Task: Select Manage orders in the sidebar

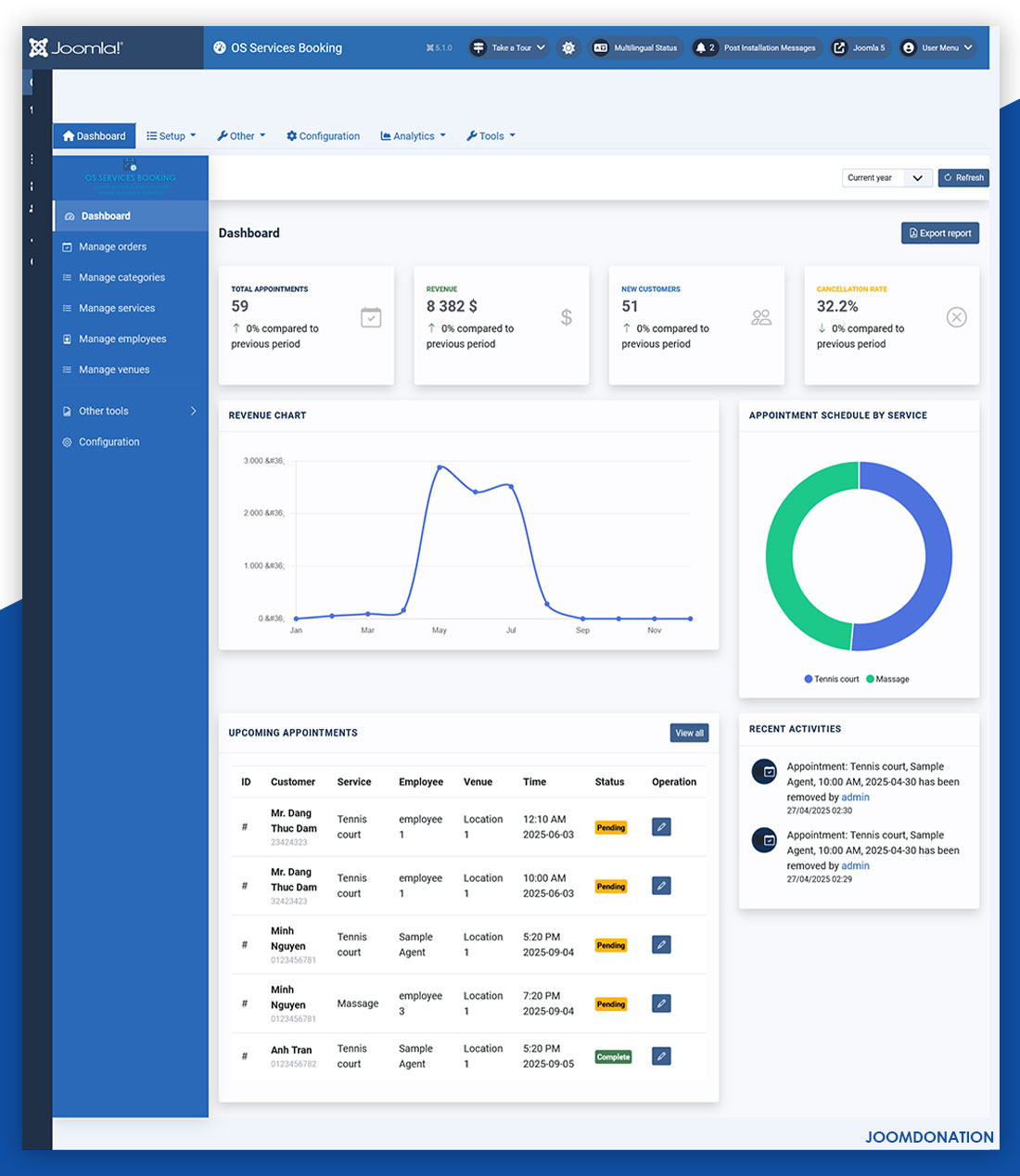Action: coord(112,247)
